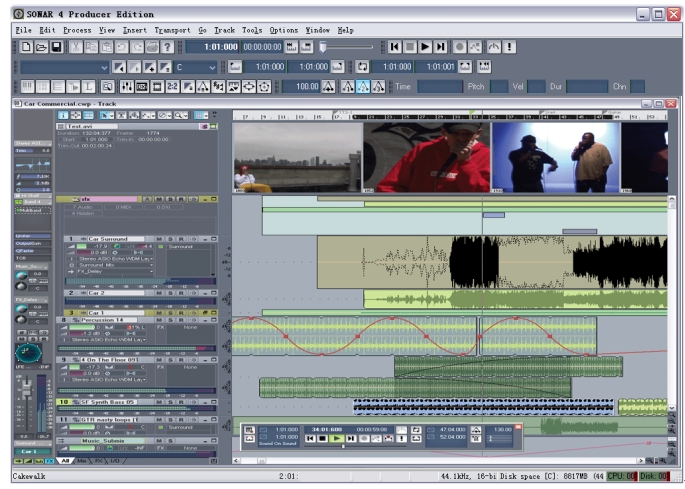Click the magnifier view icon in the views toolbar
The width and height of the screenshot is (685, 489).
pyautogui.click(x=107, y=87)
